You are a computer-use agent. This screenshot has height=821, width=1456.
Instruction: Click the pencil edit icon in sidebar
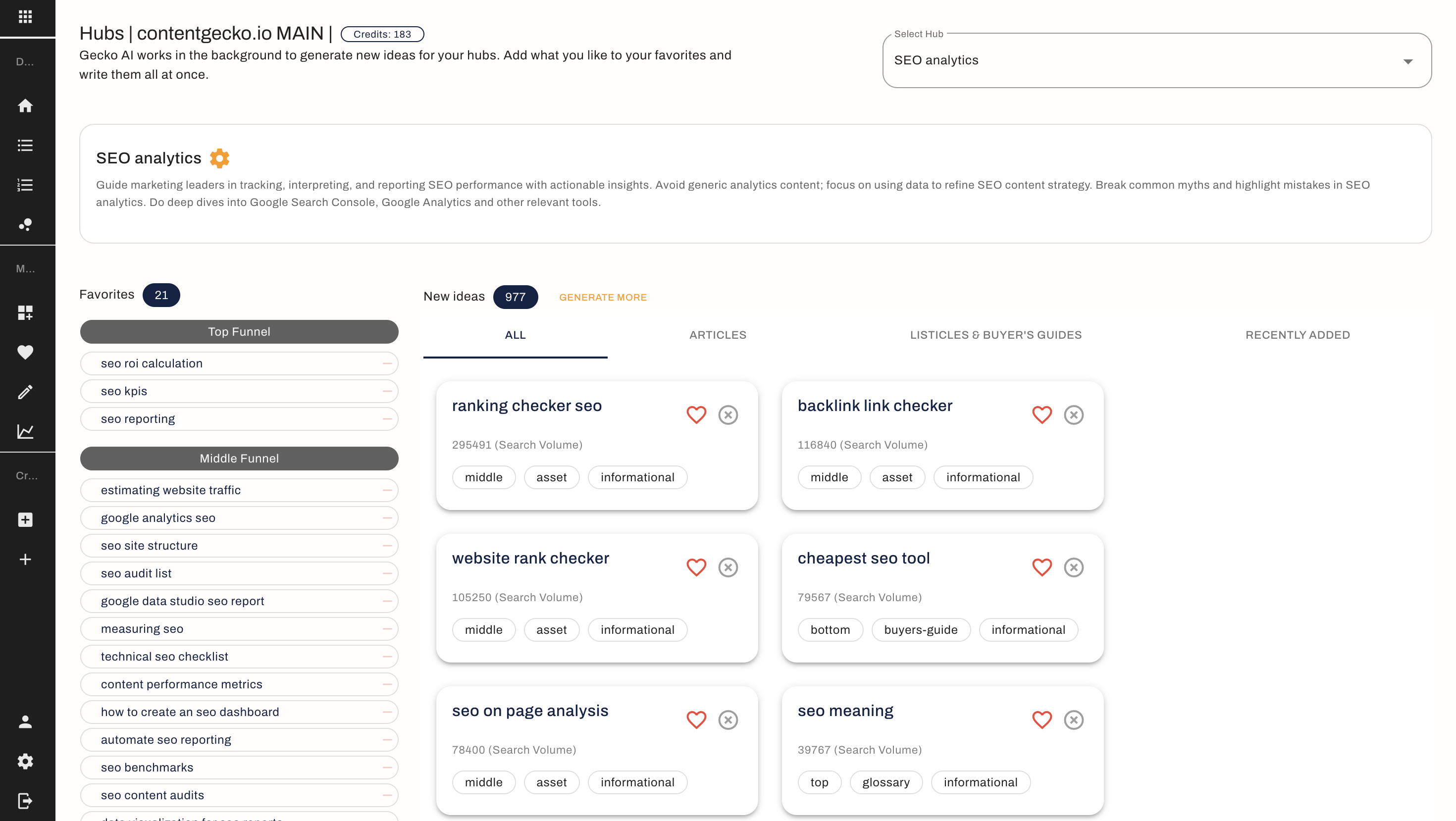pos(25,392)
